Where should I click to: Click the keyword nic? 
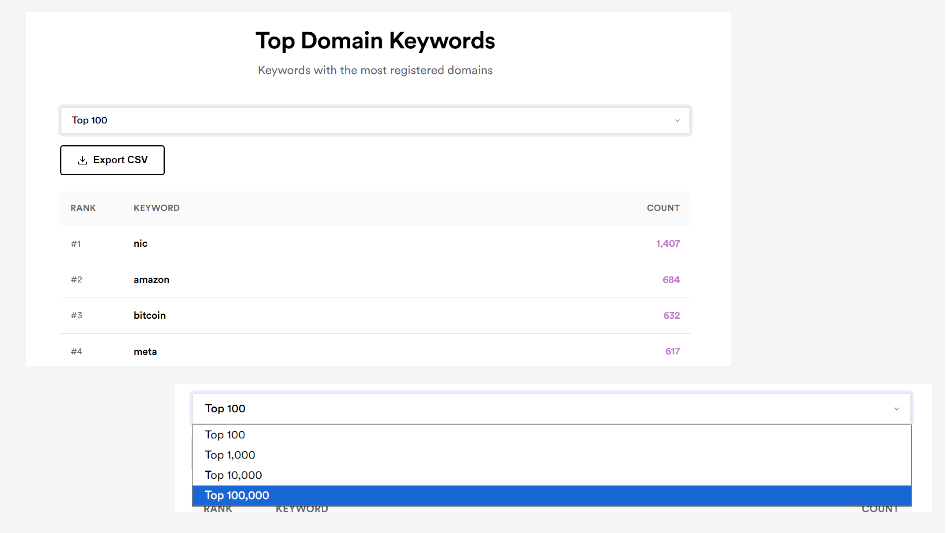point(140,244)
